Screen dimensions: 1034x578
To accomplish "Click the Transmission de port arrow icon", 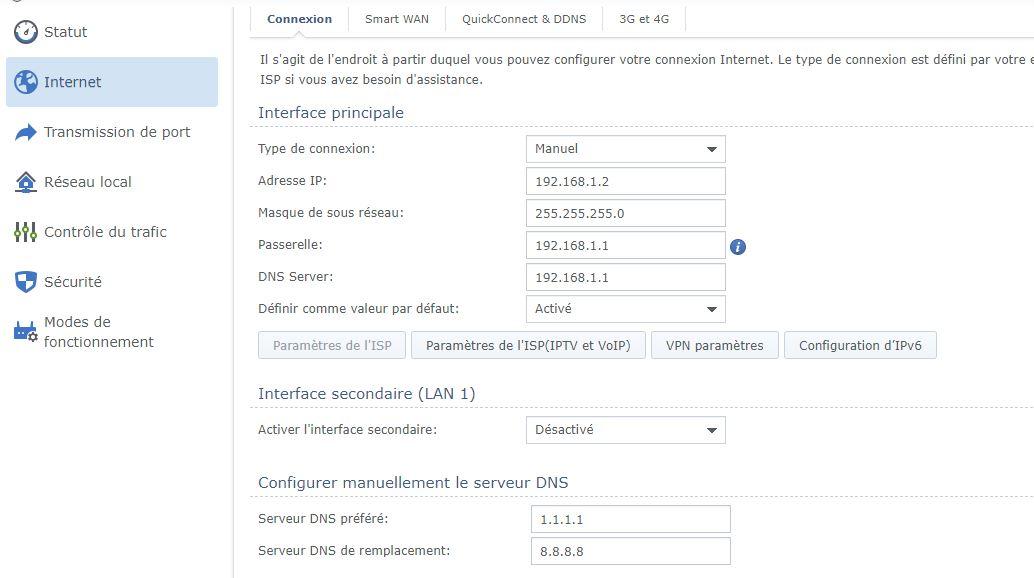I will [x=25, y=132].
